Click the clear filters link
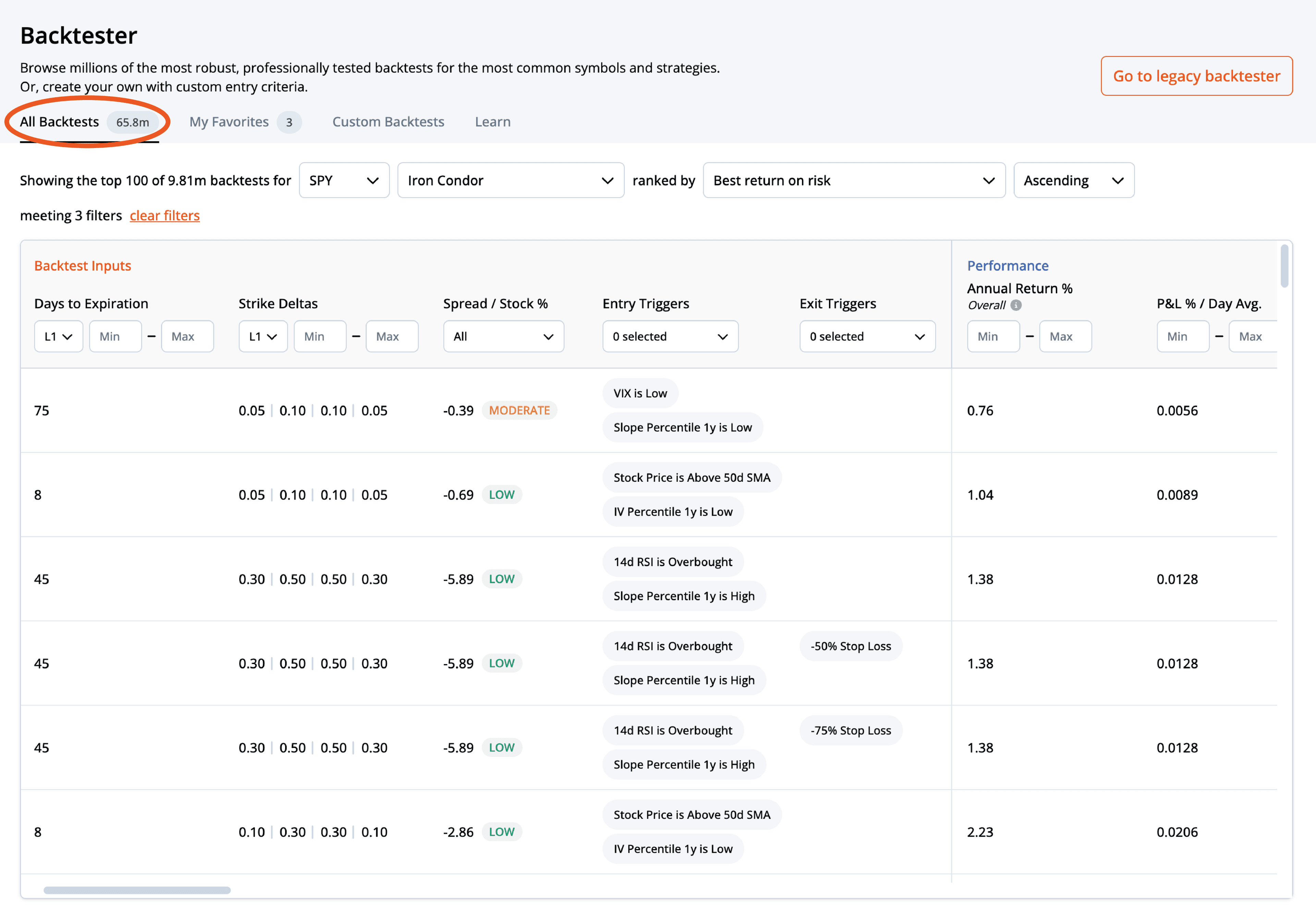The width and height of the screenshot is (1316, 921). tap(164, 216)
